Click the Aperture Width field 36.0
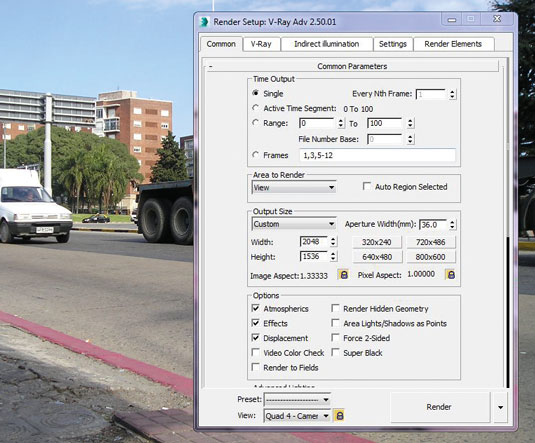Viewport: 535px width, 443px height. click(x=433, y=224)
